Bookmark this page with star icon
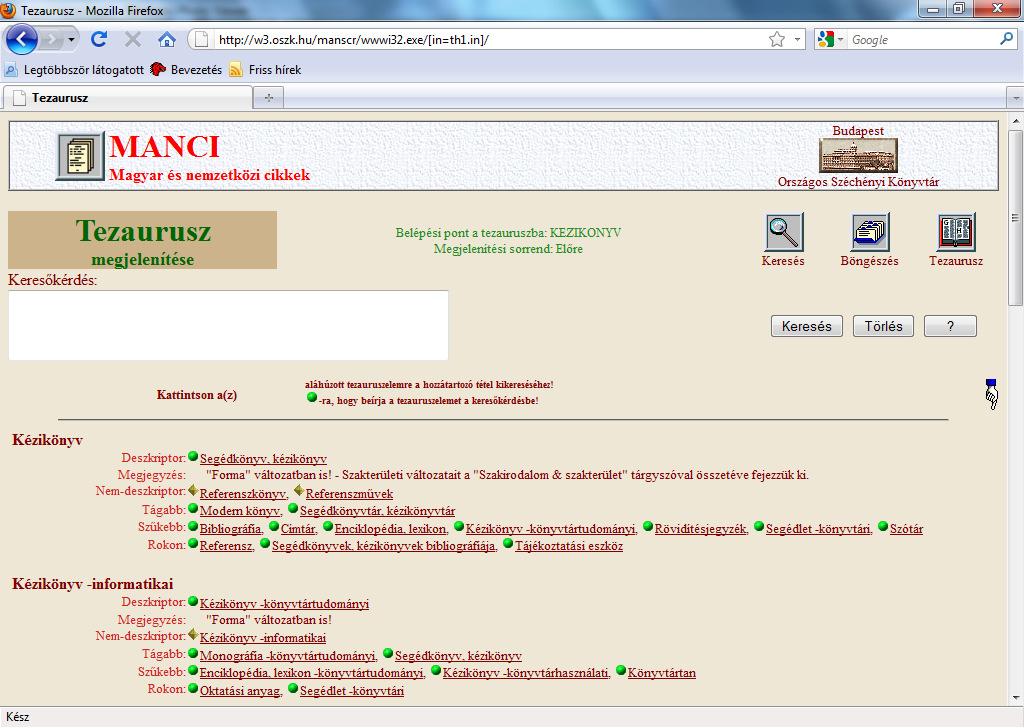 [x=776, y=40]
